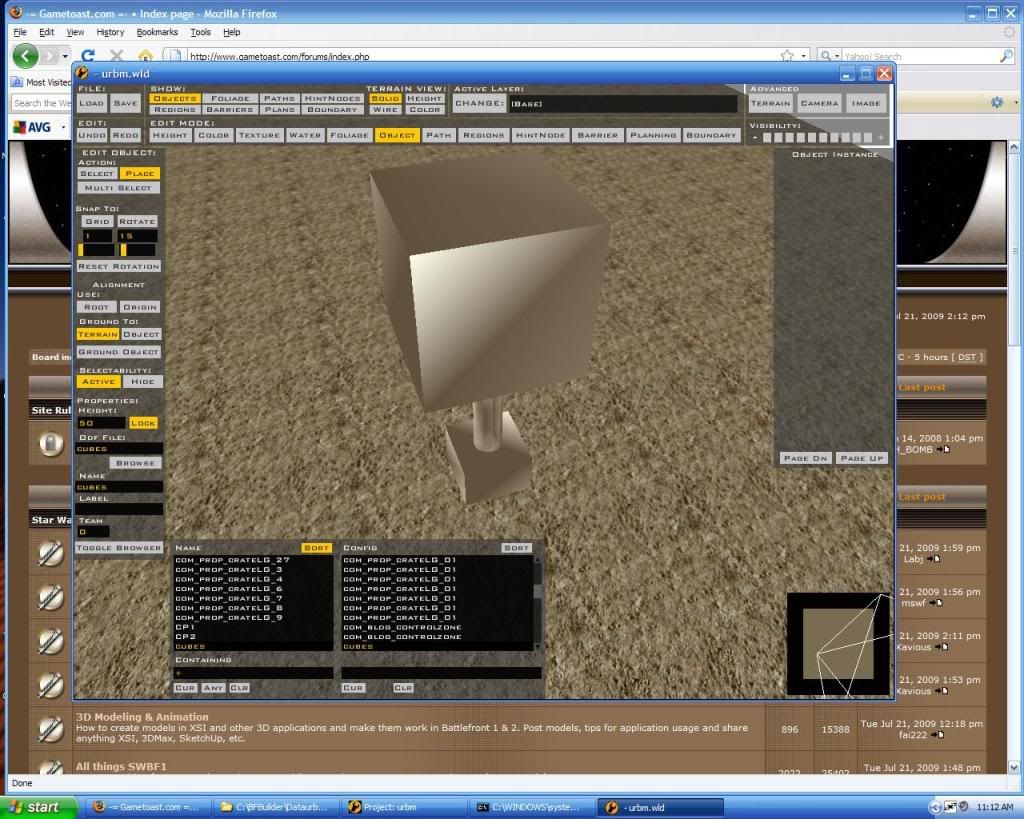The image size is (1024, 819).
Task: Click Windows Start button
Action: click(x=39, y=807)
